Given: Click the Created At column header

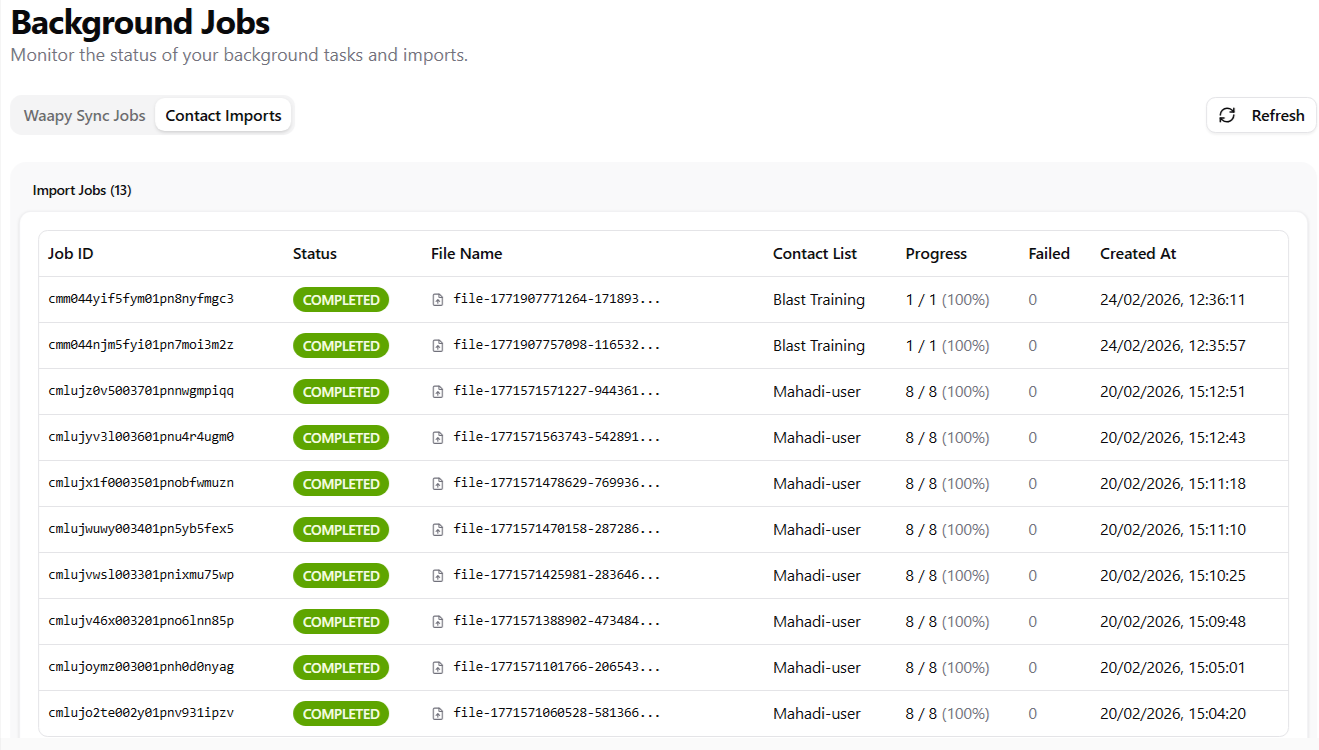Looking at the screenshot, I should [x=1138, y=254].
